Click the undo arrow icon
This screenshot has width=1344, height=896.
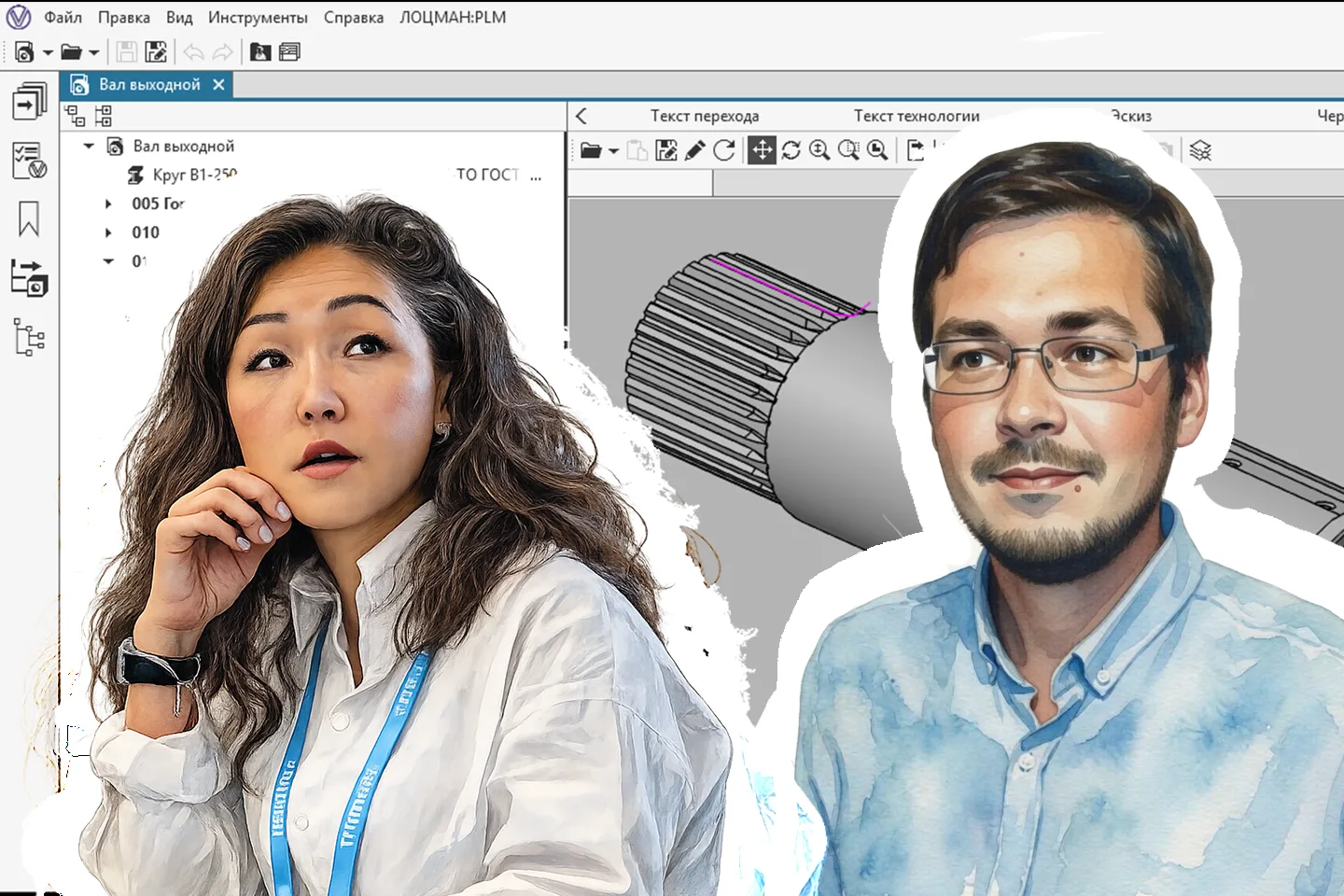[193, 52]
